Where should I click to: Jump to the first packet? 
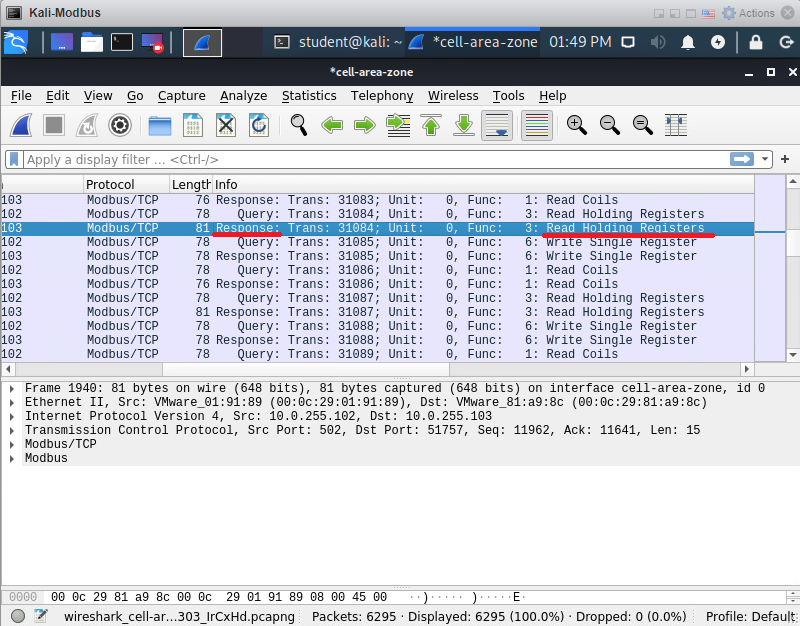(x=431, y=125)
